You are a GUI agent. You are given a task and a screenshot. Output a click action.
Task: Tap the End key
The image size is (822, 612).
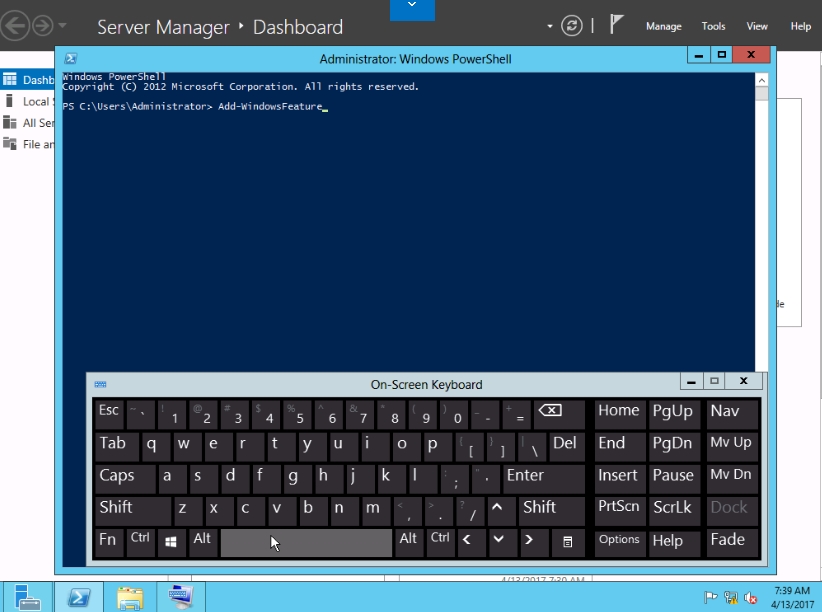click(620, 446)
